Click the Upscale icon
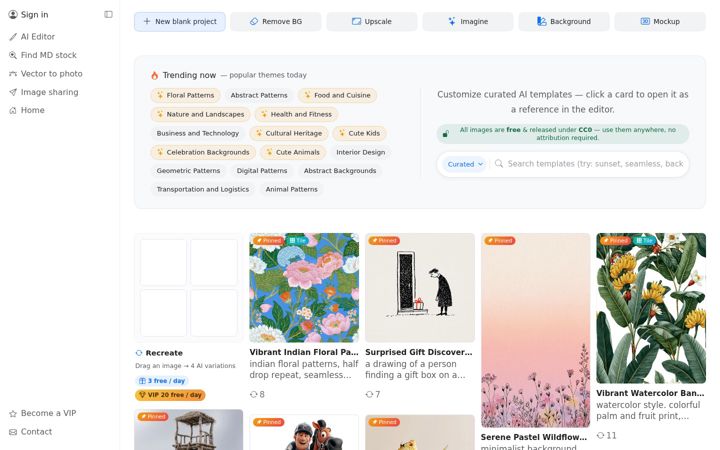This screenshot has width=720, height=450. (x=356, y=21)
